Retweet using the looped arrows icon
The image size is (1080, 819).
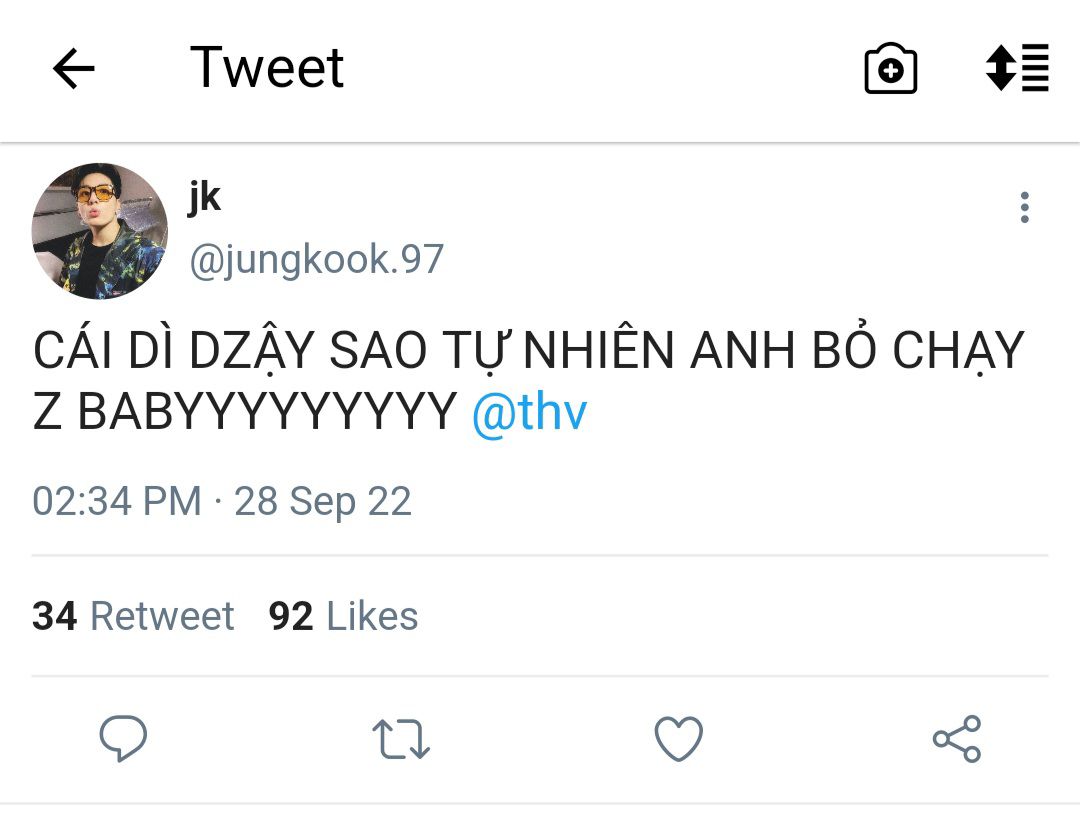click(x=401, y=740)
